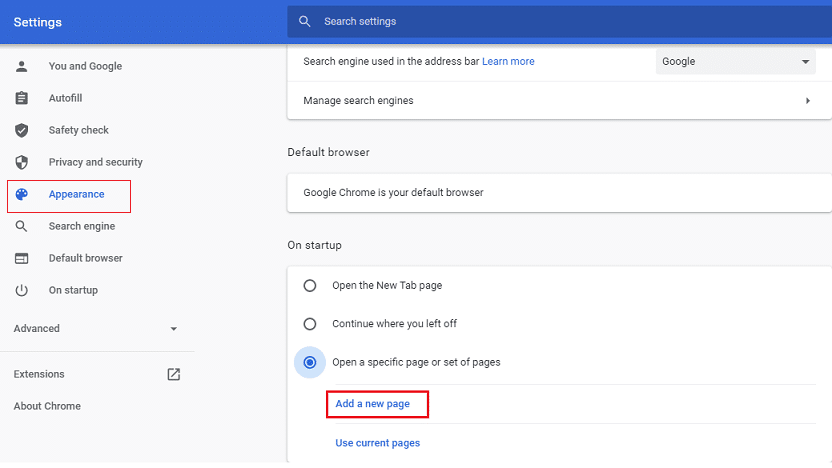Open About Chrome in sidebar
This screenshot has height=468, width=832.
click(47, 406)
